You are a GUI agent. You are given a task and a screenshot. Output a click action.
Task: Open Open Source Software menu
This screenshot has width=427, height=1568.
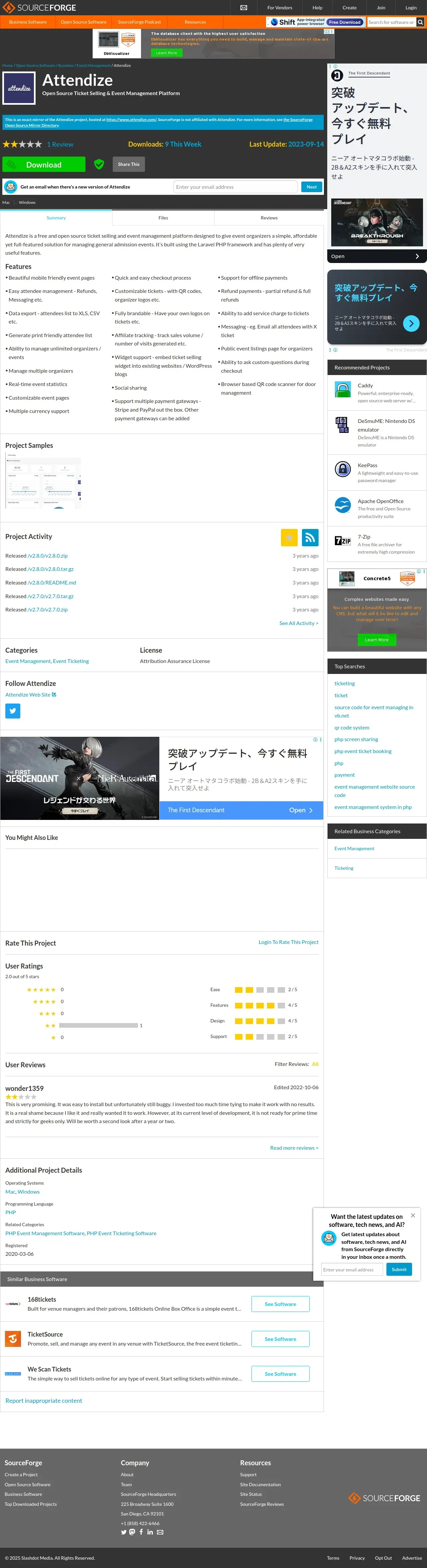(83, 22)
